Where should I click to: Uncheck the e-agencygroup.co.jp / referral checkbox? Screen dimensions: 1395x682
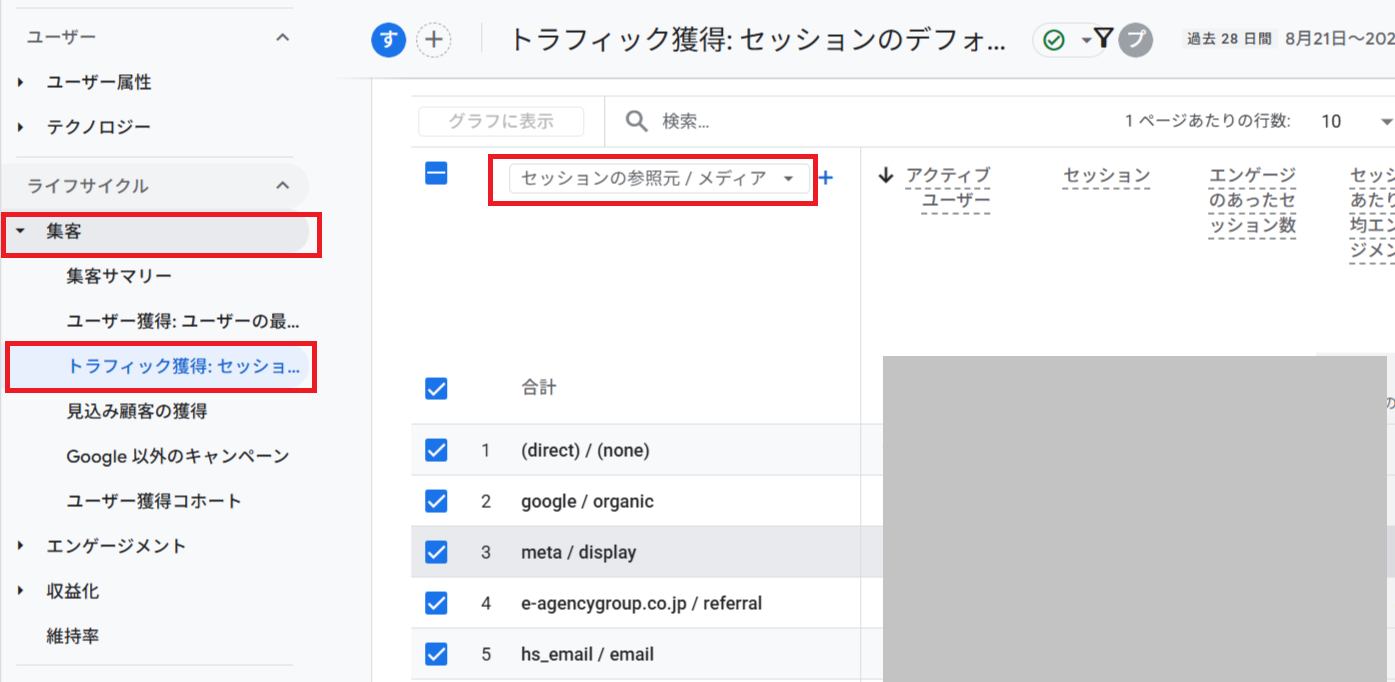(436, 603)
